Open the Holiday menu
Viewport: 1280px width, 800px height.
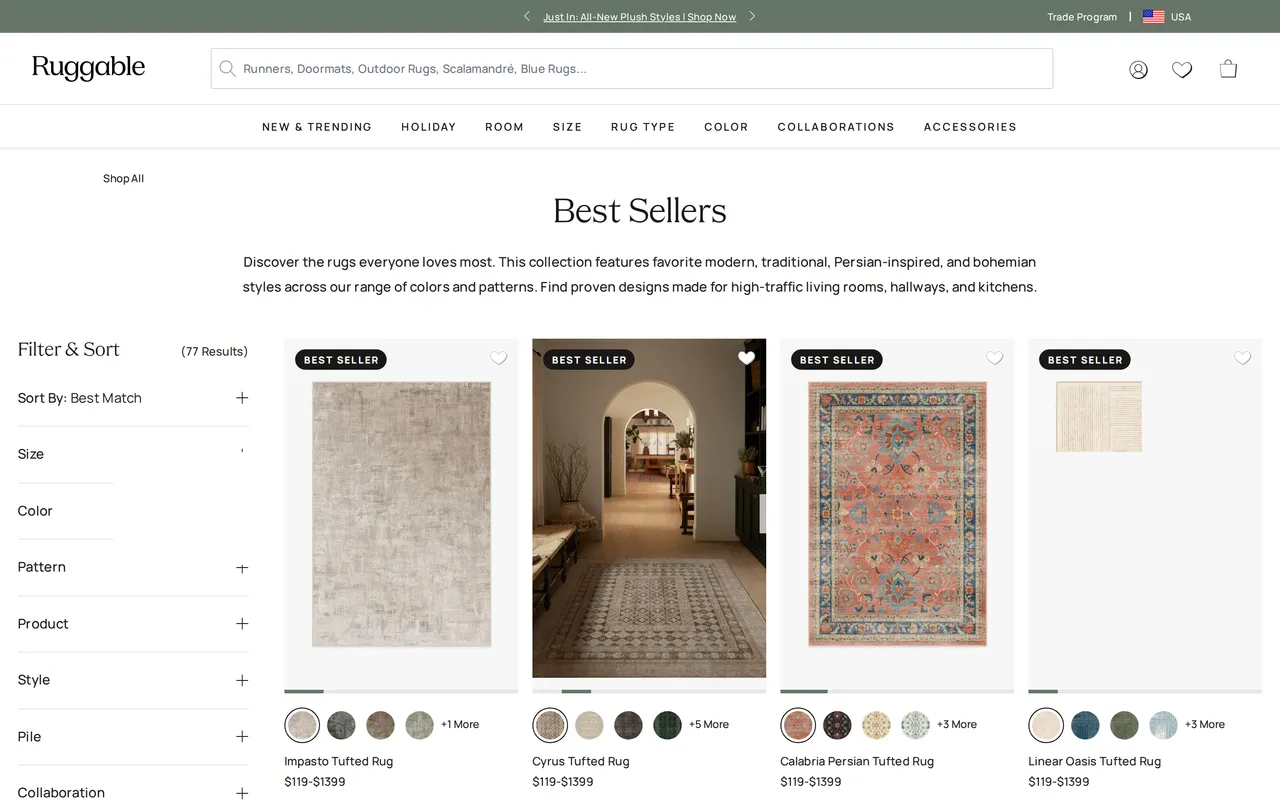(x=429, y=127)
